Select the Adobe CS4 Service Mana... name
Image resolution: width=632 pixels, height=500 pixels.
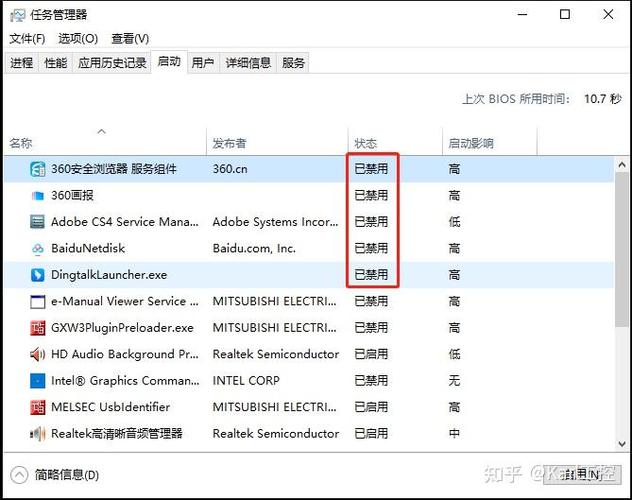pos(125,222)
